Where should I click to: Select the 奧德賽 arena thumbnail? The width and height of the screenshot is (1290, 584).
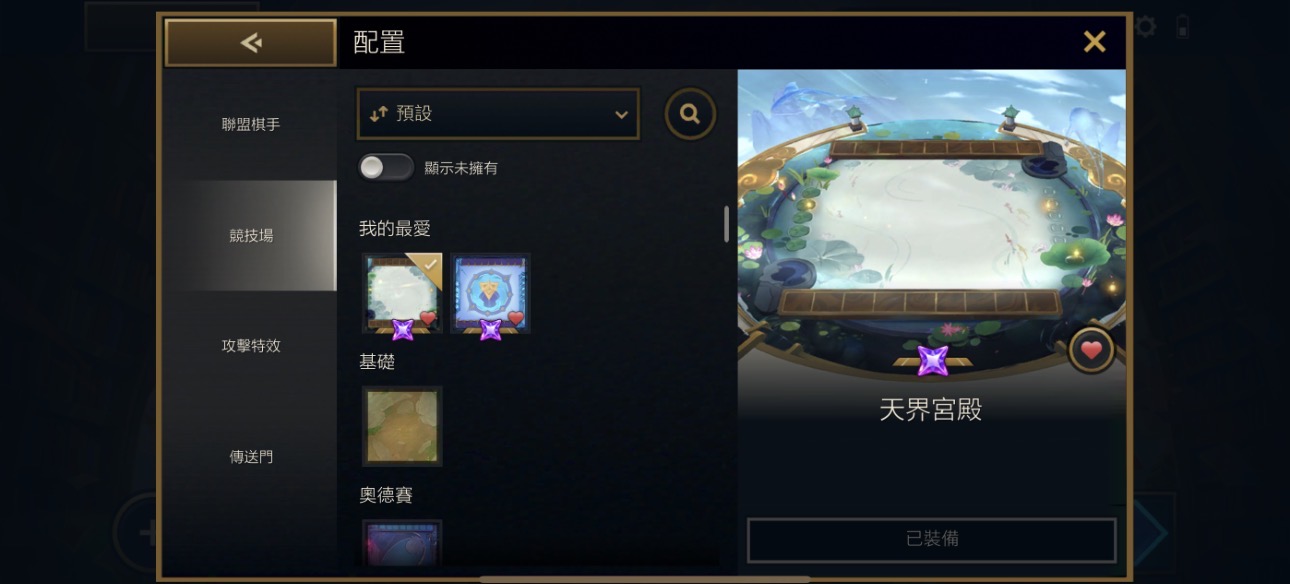402,542
